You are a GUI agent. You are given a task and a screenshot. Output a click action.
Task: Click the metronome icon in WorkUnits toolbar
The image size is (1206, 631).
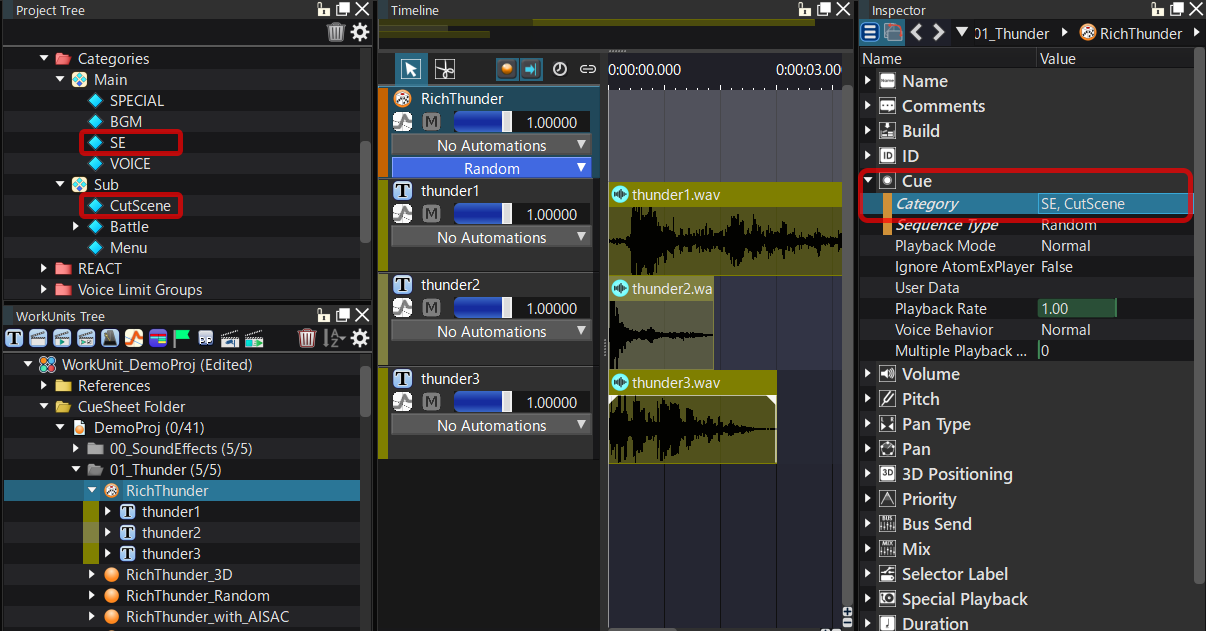click(x=110, y=338)
